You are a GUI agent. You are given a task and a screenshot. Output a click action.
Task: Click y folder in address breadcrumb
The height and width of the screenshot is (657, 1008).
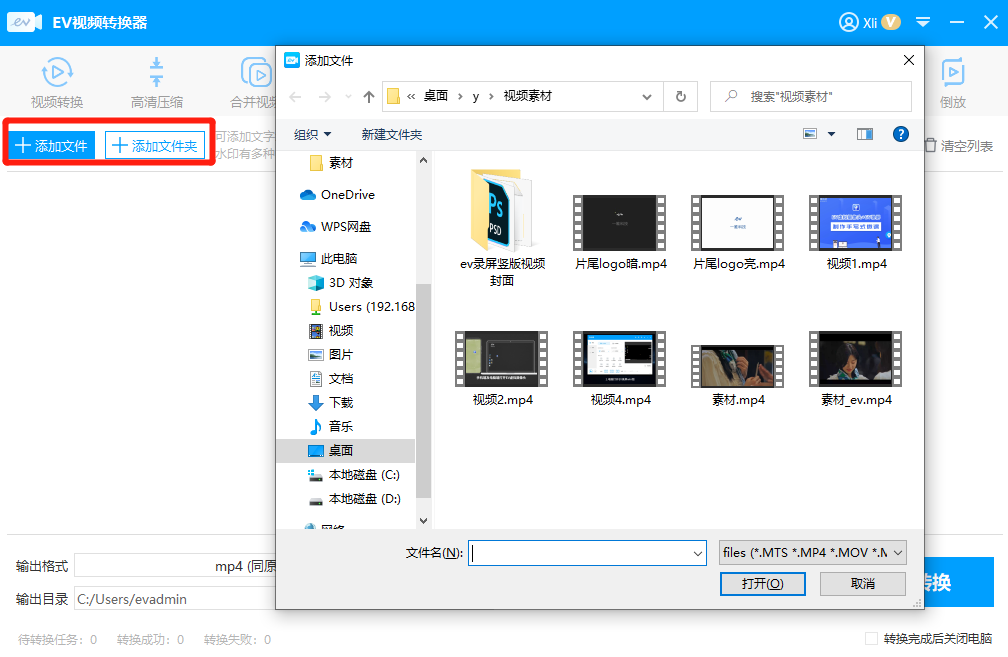coord(476,96)
